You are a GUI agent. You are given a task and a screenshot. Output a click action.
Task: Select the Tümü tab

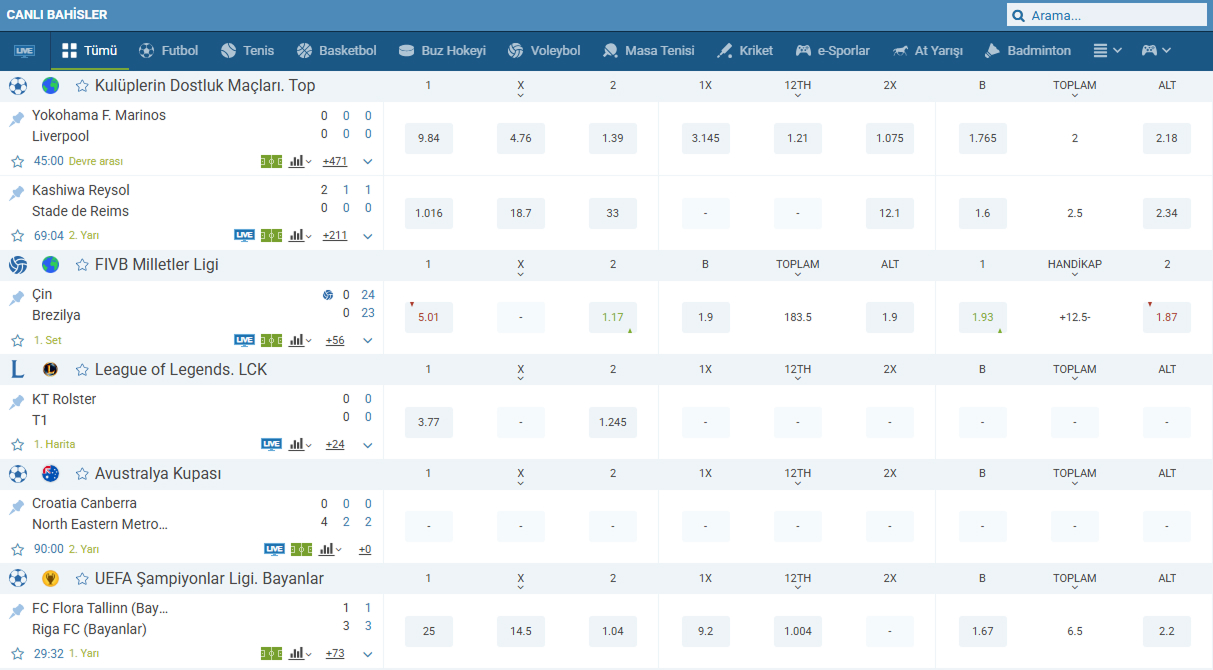(90, 50)
